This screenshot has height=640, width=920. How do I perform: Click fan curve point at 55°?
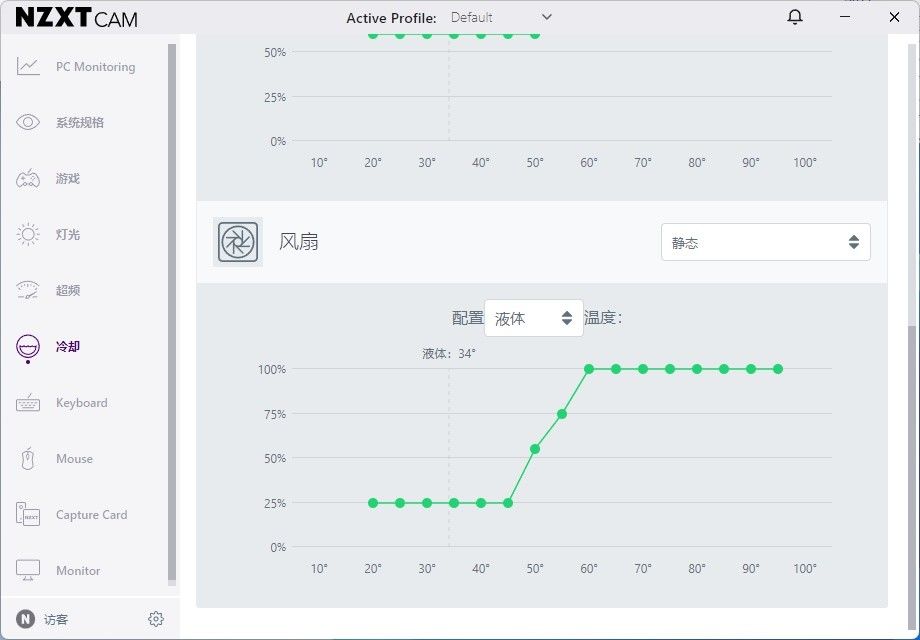pos(562,414)
